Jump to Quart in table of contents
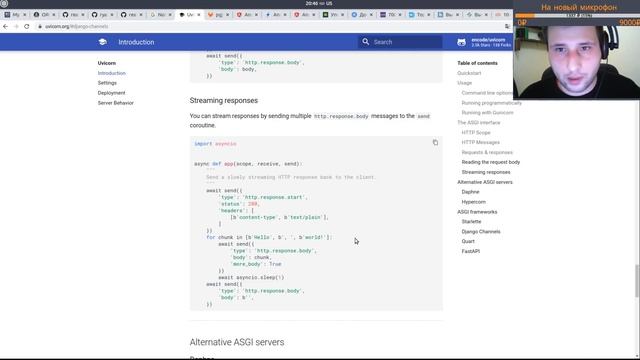Viewport: 640px width, 360px height. [x=468, y=241]
